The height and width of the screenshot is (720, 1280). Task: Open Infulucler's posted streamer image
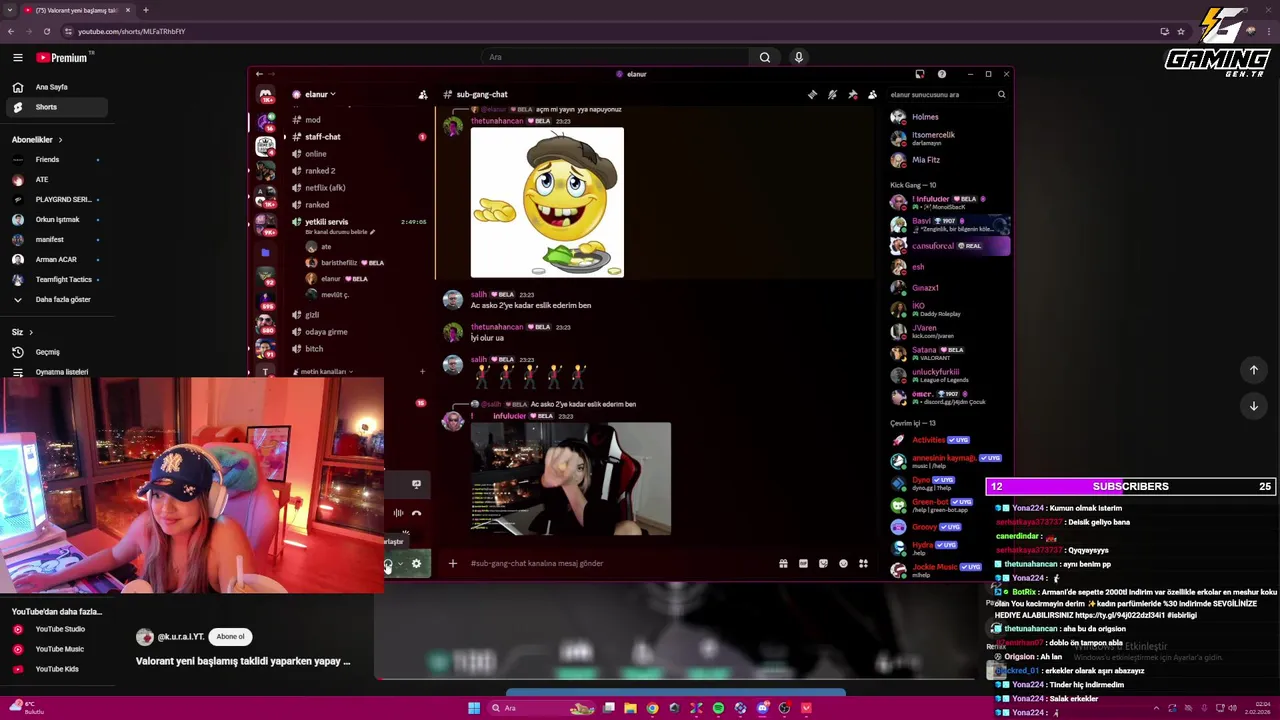[571, 479]
